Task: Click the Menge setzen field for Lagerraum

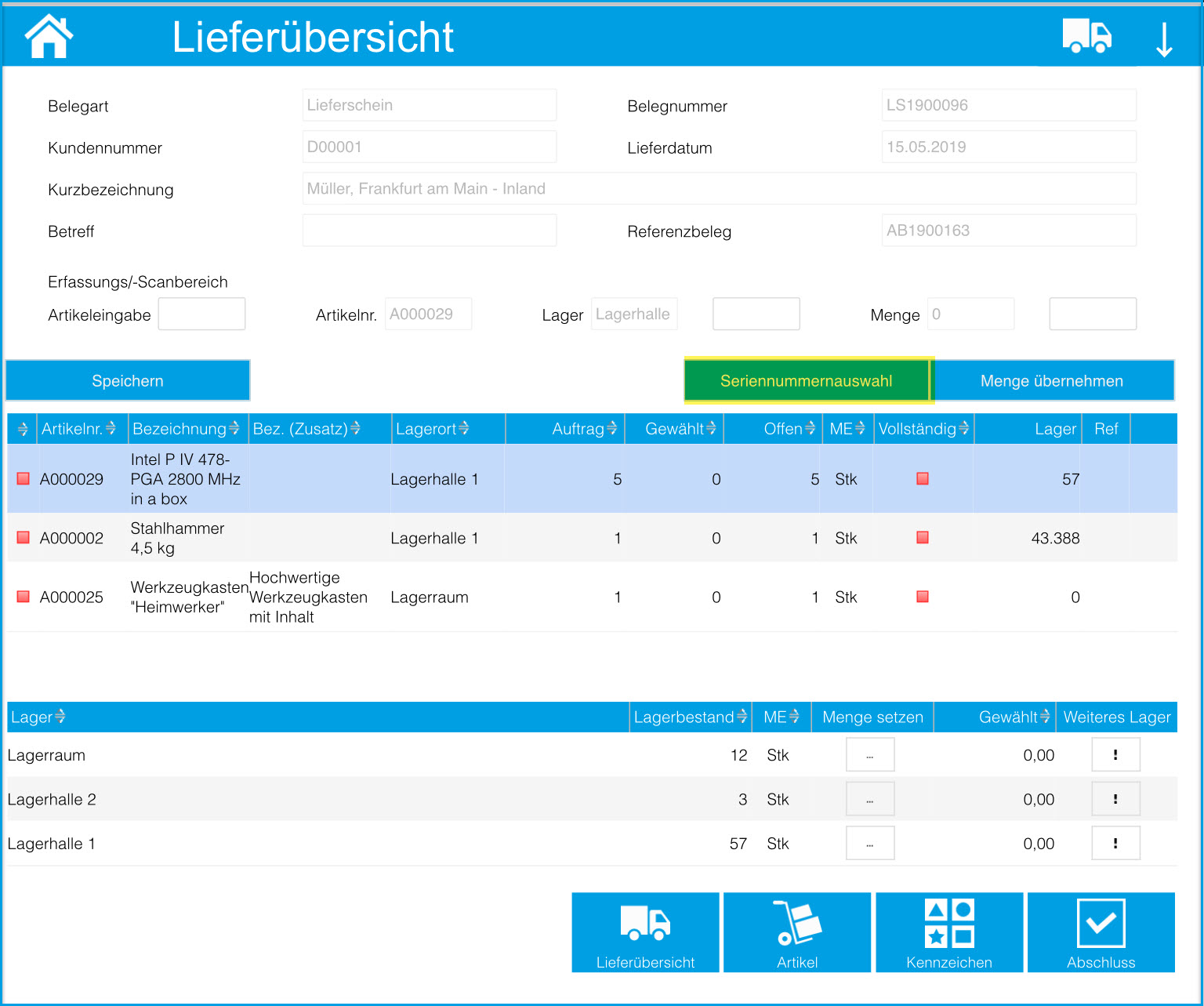Action: (x=869, y=754)
